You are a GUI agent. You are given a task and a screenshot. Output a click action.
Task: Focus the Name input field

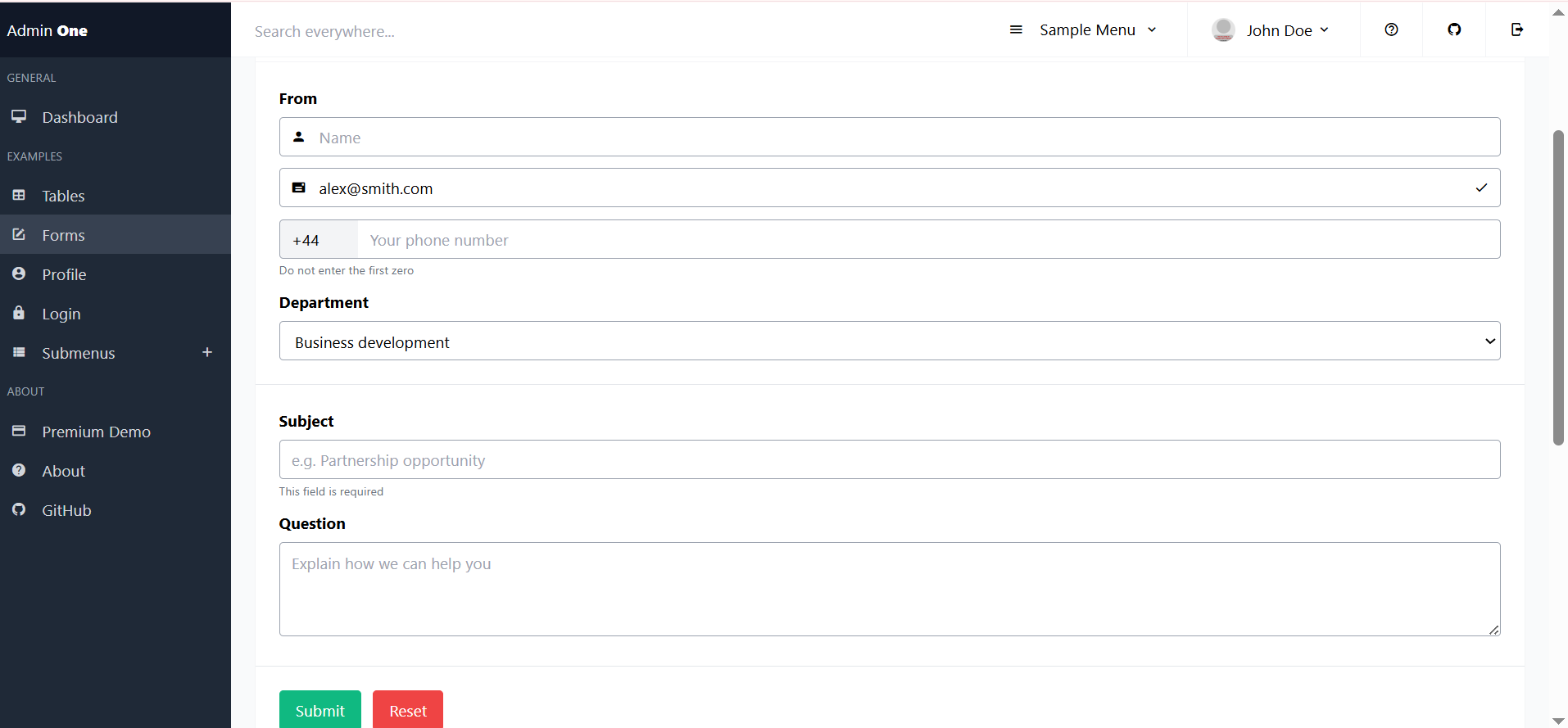point(901,138)
